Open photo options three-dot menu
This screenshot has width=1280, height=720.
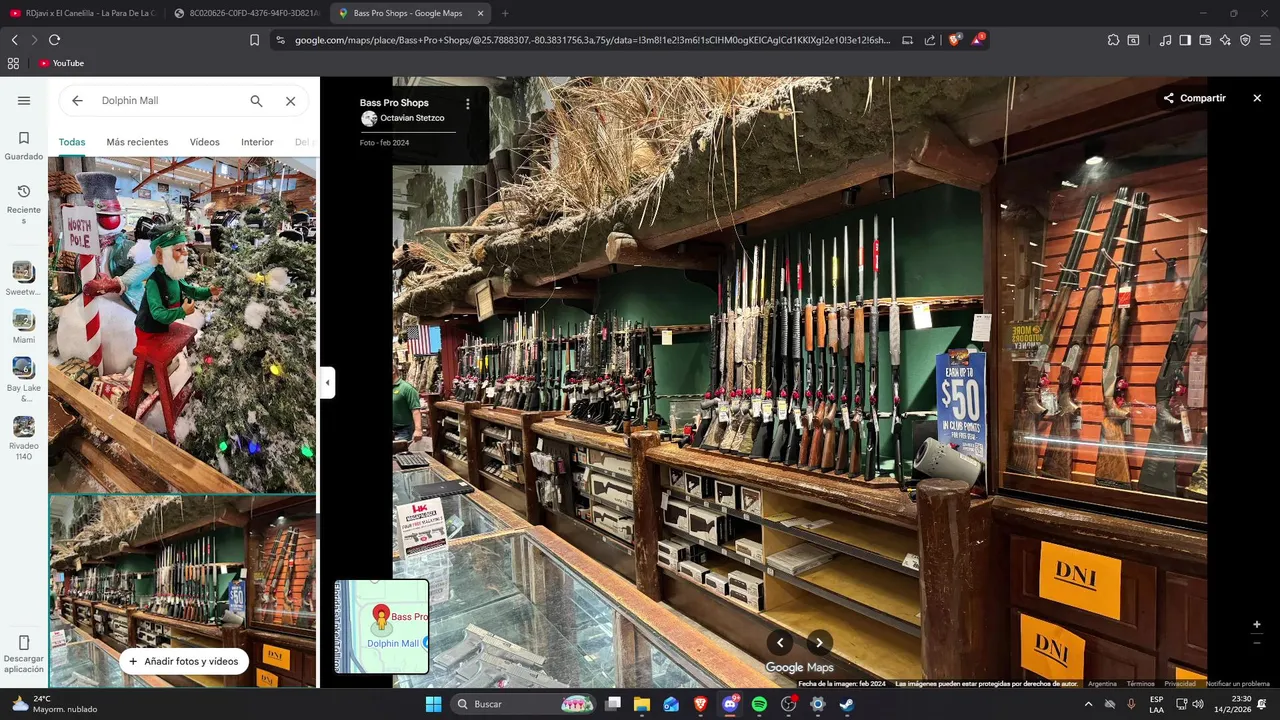point(467,104)
